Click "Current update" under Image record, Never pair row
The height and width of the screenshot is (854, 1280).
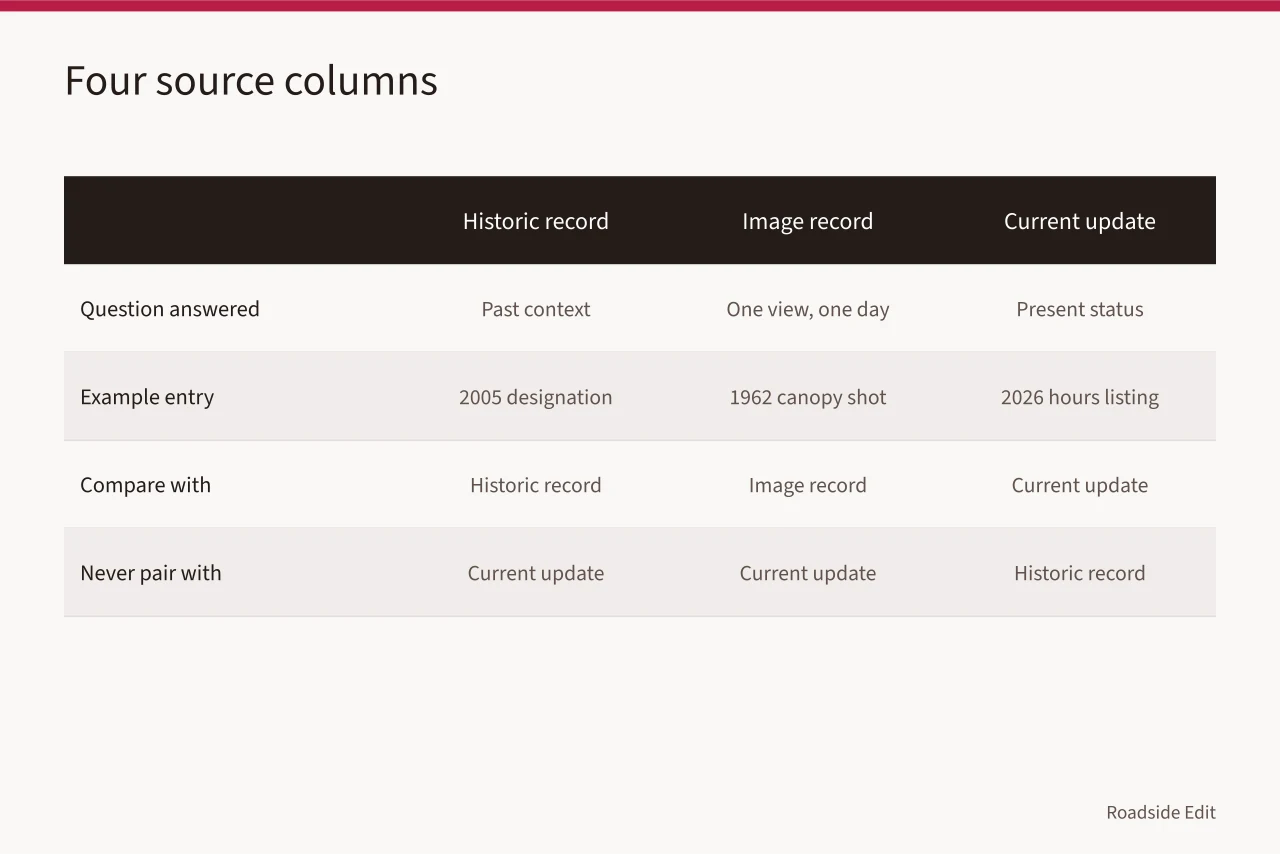[808, 573]
